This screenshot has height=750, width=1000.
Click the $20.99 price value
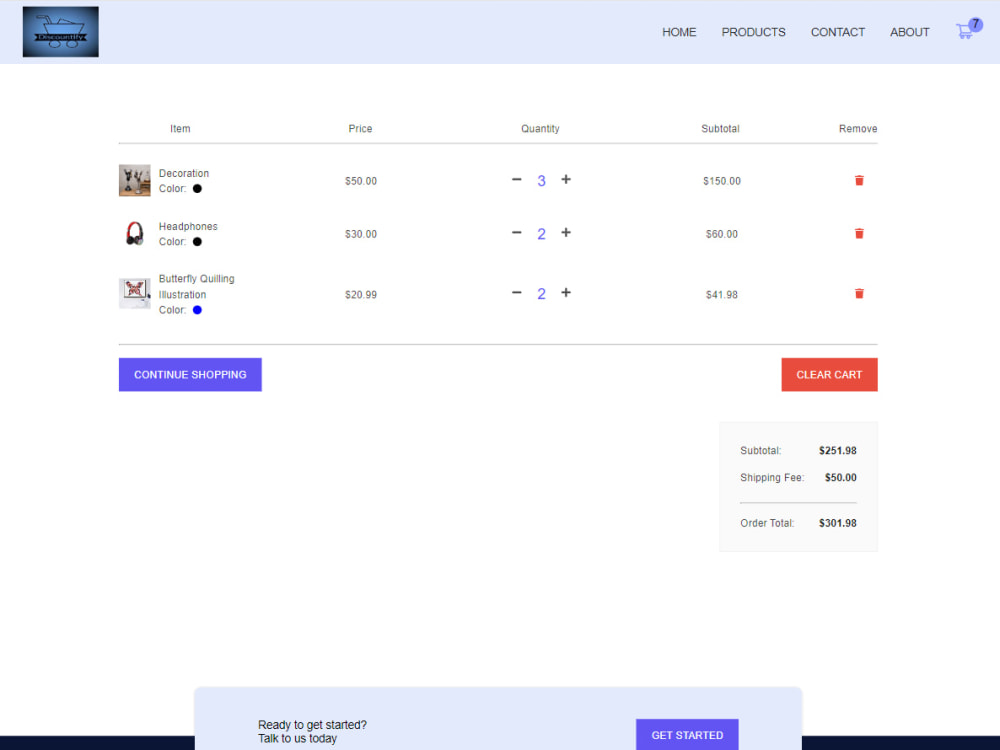coord(361,295)
